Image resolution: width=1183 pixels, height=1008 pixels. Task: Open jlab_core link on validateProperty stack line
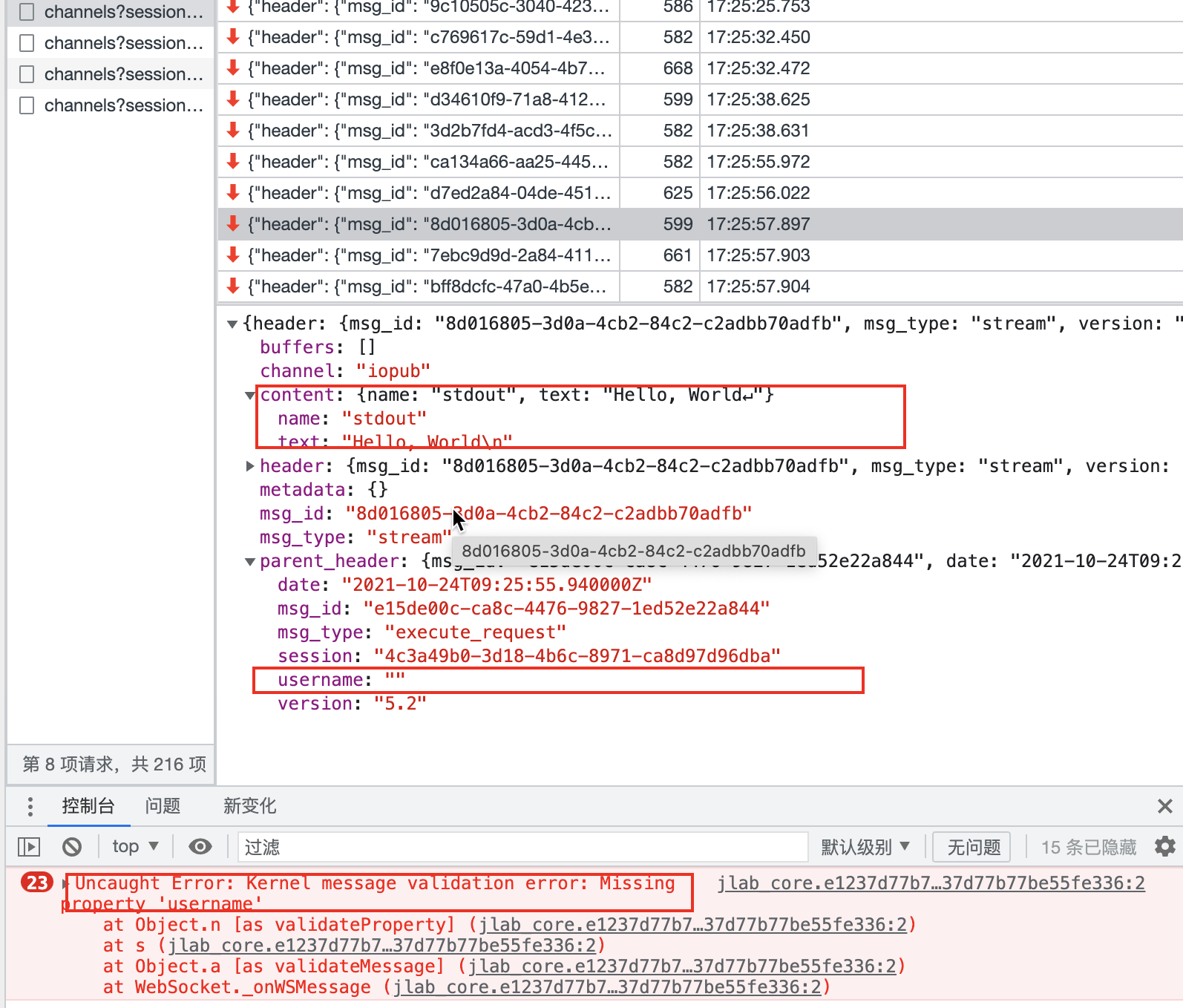692,925
